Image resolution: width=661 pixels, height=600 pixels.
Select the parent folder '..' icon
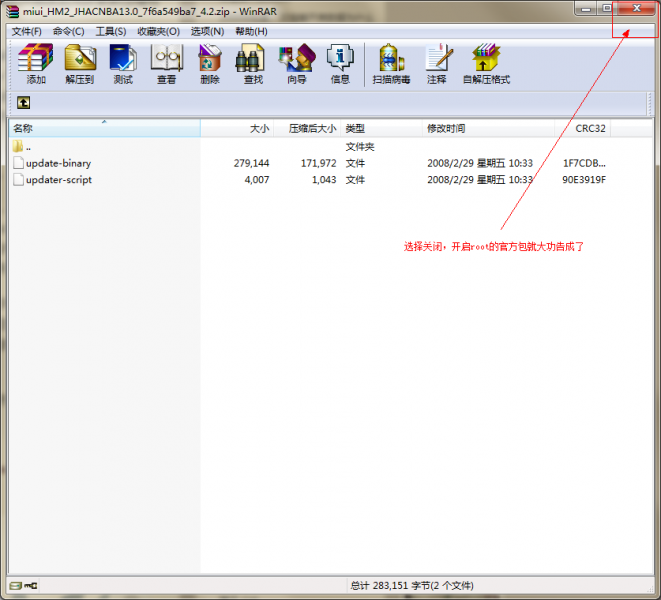pyautogui.click(x=18, y=146)
